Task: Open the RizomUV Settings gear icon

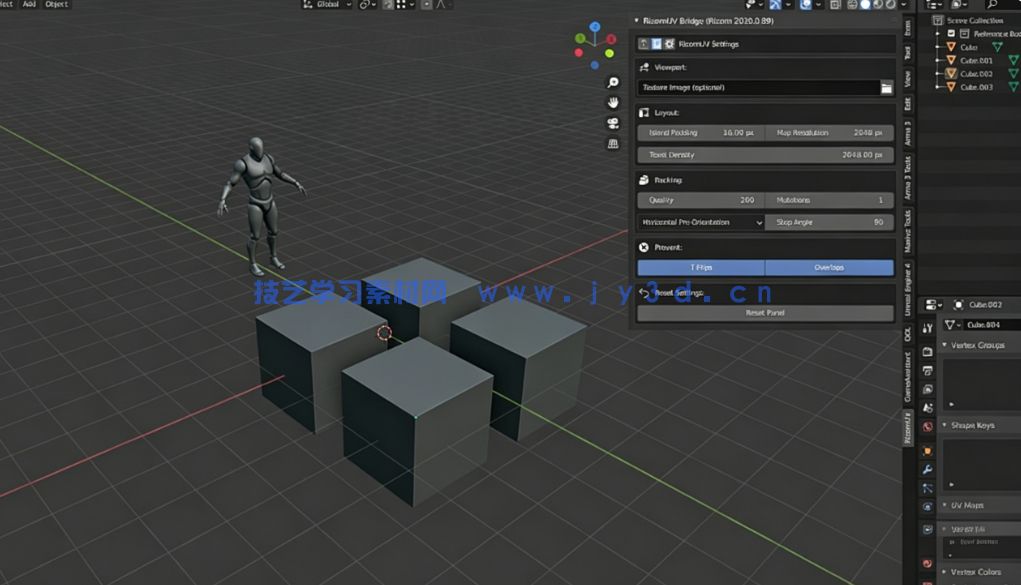Action: [x=668, y=43]
